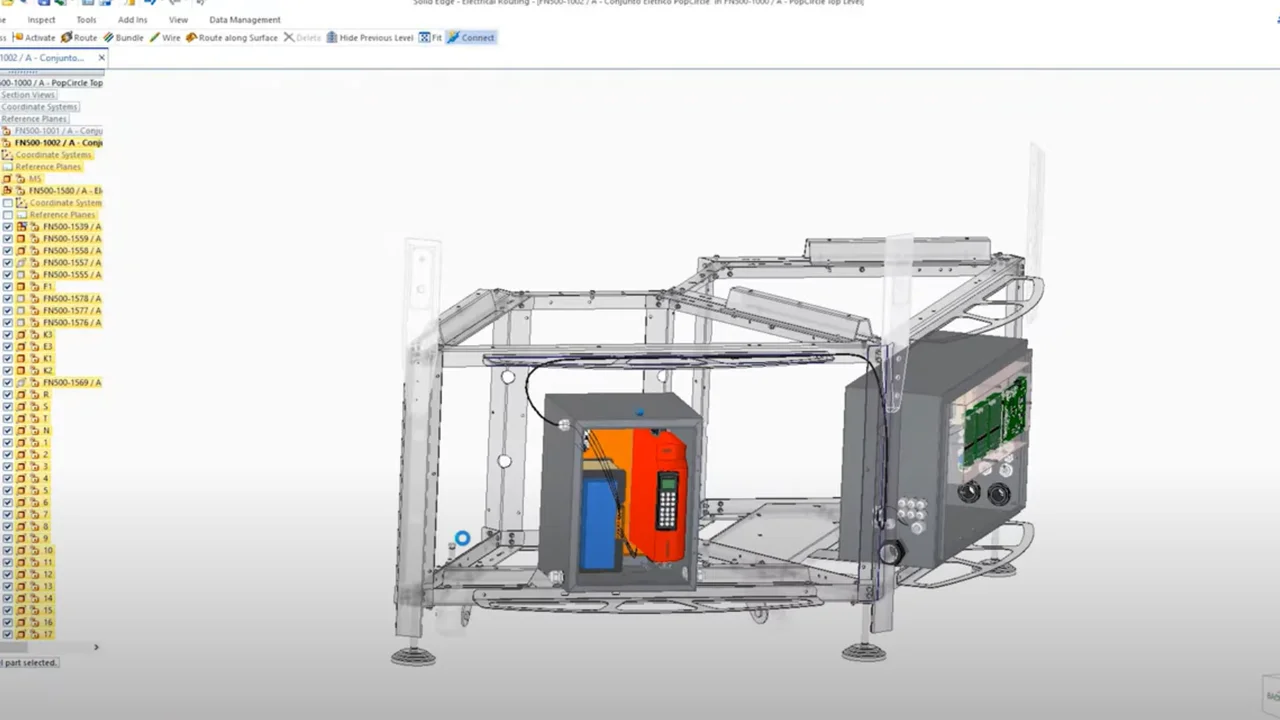Open the Data Management tab
The width and height of the screenshot is (1280, 720).
244,20
